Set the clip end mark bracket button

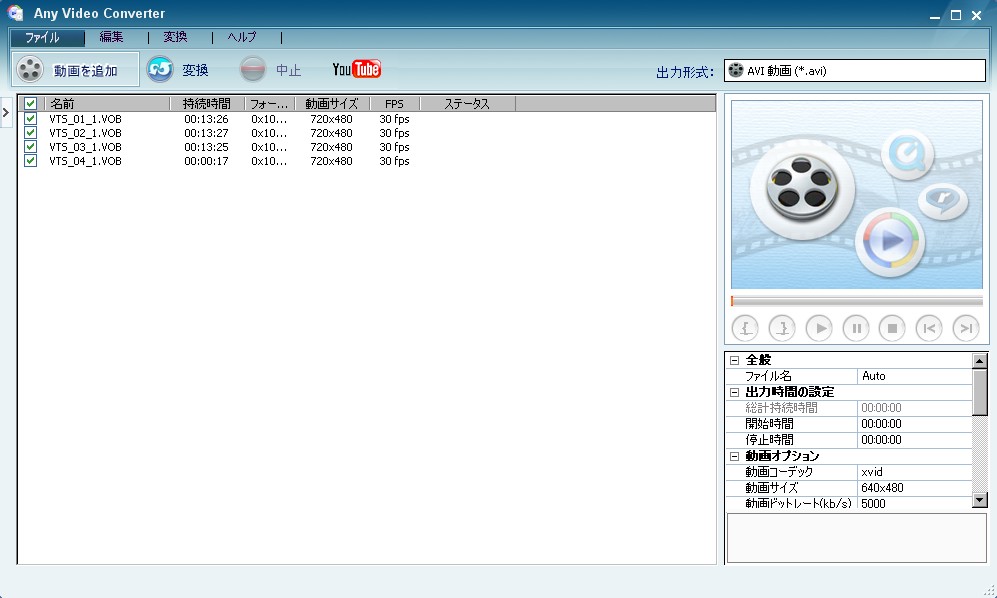coord(782,328)
